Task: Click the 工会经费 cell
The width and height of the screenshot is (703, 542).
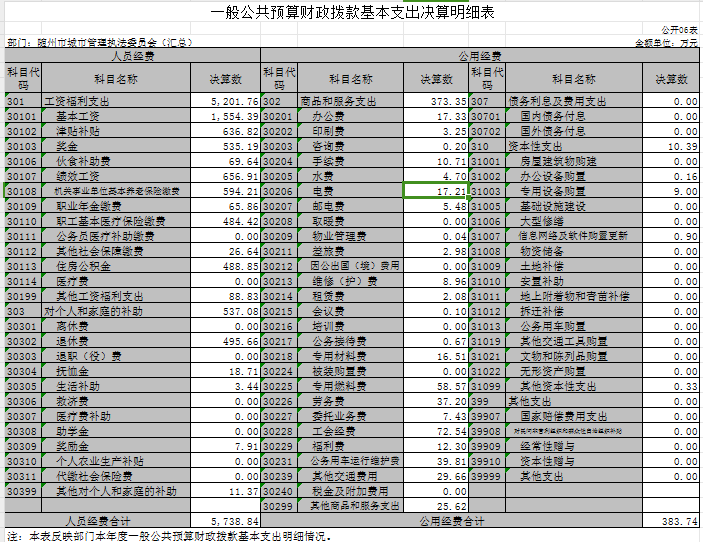Action: (351, 431)
